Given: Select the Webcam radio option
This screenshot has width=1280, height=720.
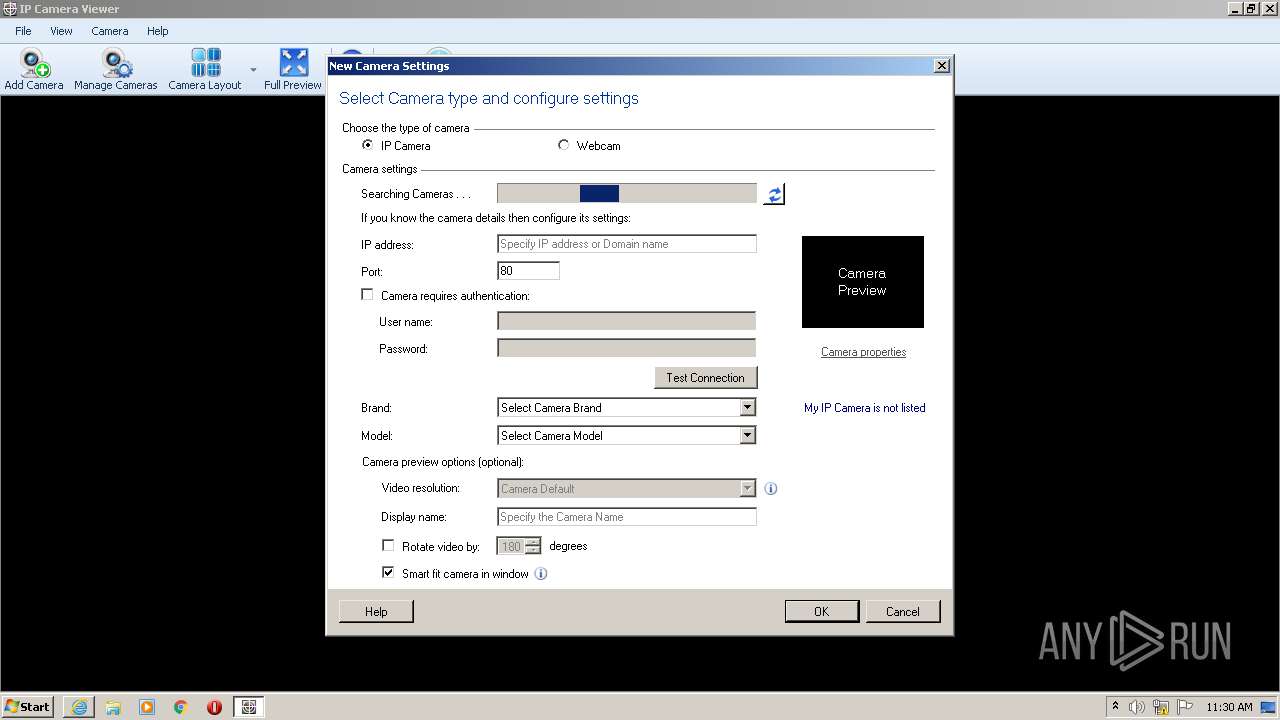Looking at the screenshot, I should point(564,145).
